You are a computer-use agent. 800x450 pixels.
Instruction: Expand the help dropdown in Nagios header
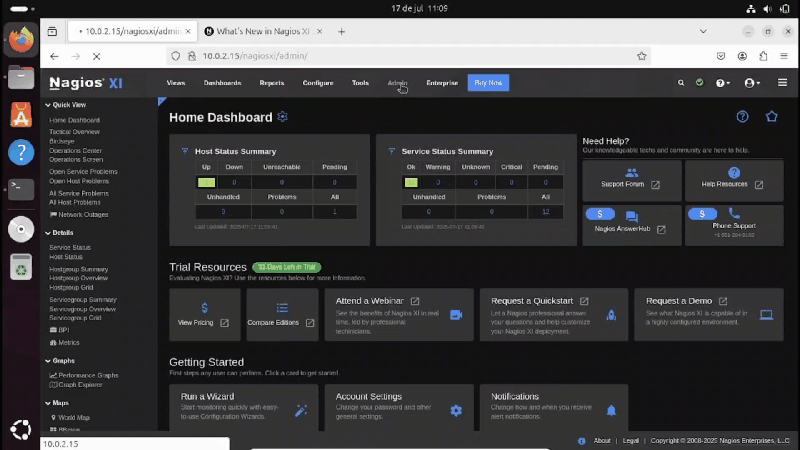(722, 83)
